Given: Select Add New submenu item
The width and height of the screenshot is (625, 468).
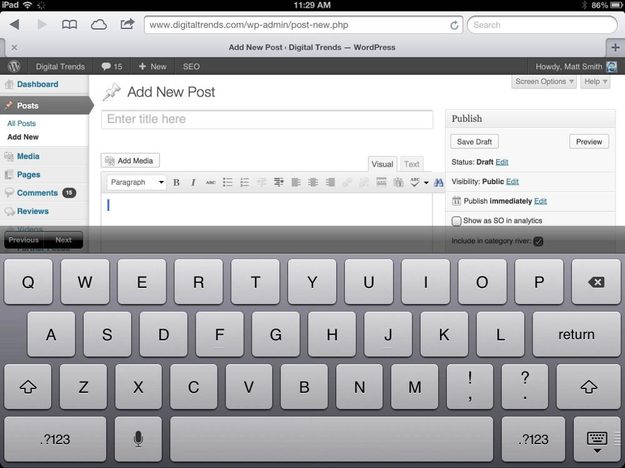Looking at the screenshot, I should pyautogui.click(x=23, y=137).
